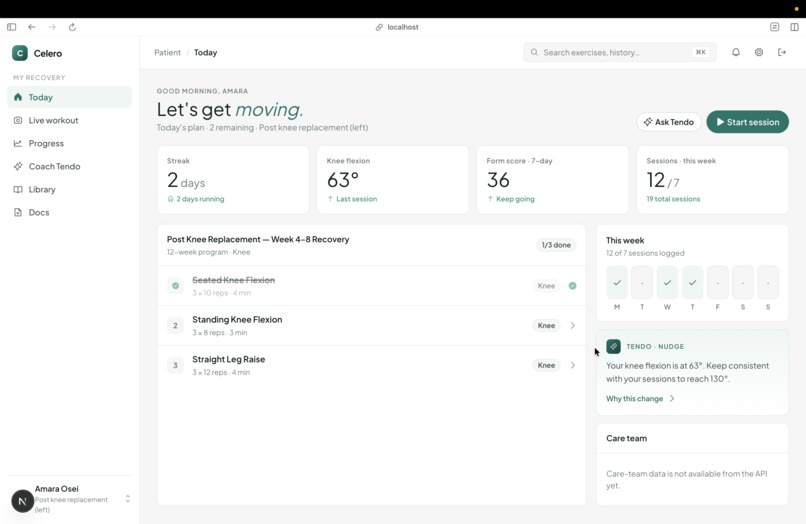The image size is (806, 524).
Task: Open the Docs section
Action: pos(69,212)
